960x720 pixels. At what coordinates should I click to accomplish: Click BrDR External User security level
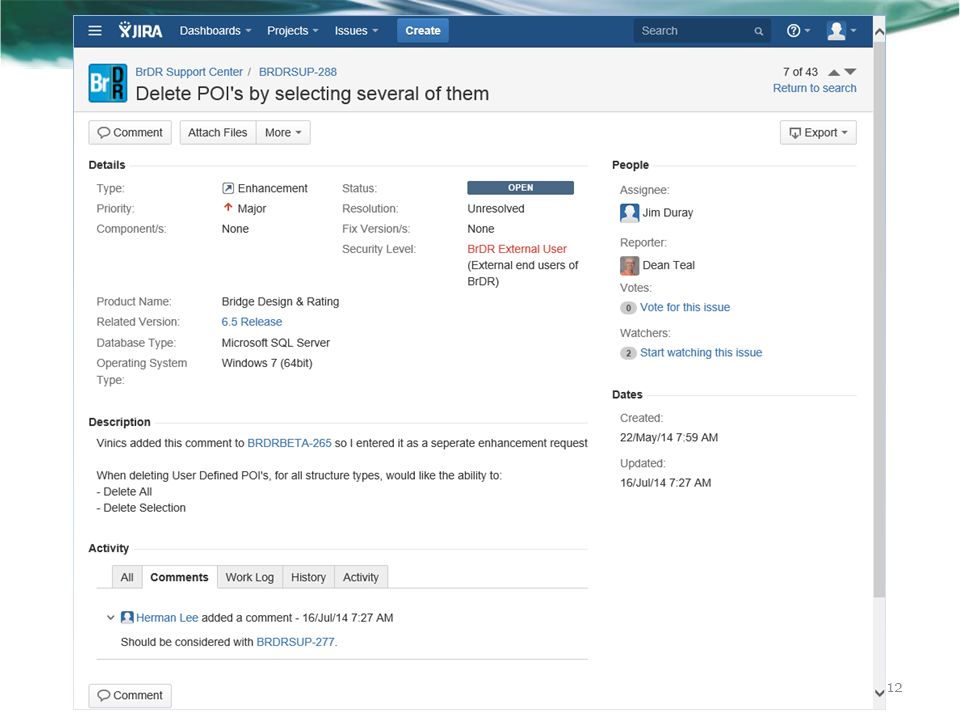(517, 249)
